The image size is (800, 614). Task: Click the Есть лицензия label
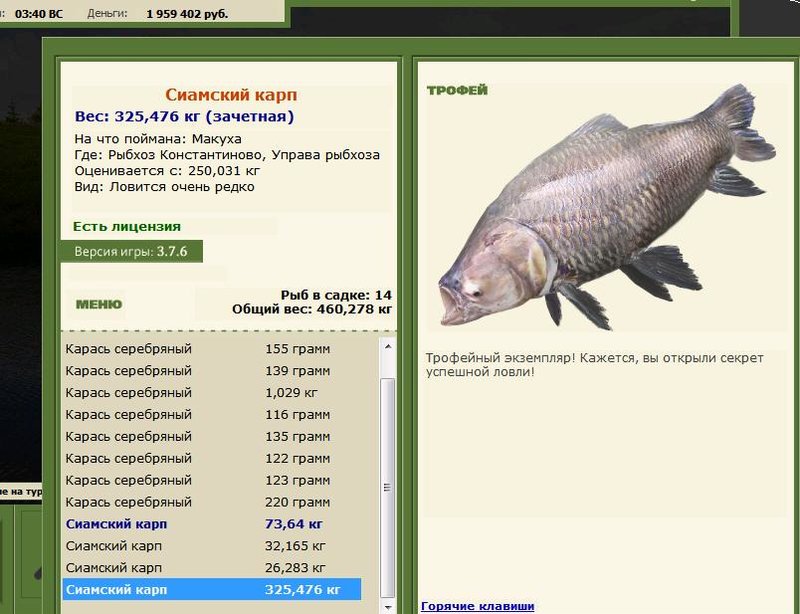[127, 227]
